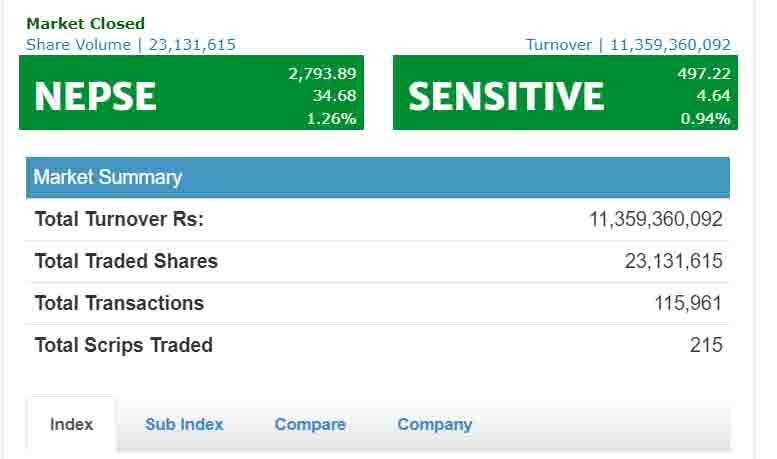The width and height of the screenshot is (777, 459).
Task: Select the Compare tab
Action: [x=310, y=424]
